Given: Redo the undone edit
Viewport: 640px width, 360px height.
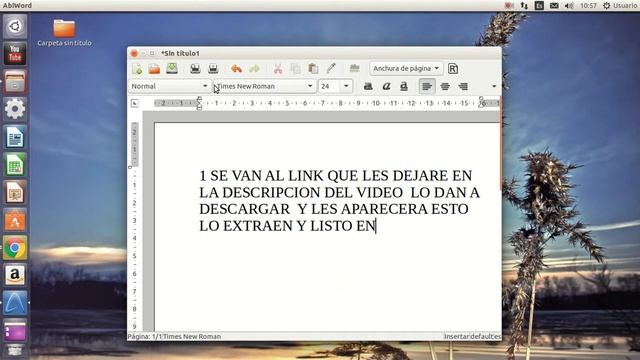Looking at the screenshot, I should click(x=254, y=69).
